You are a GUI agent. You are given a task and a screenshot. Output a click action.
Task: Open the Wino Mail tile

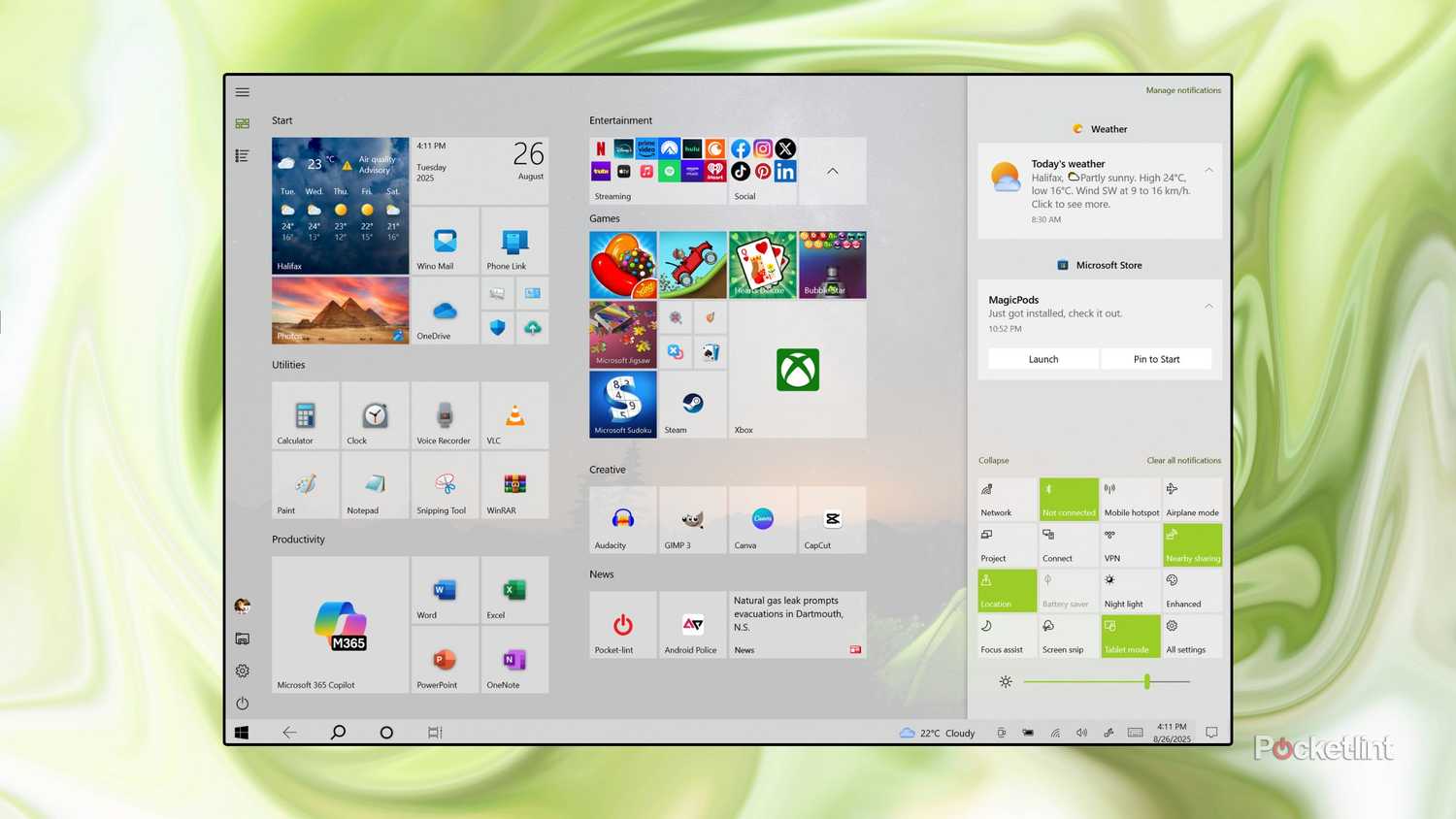(x=444, y=241)
